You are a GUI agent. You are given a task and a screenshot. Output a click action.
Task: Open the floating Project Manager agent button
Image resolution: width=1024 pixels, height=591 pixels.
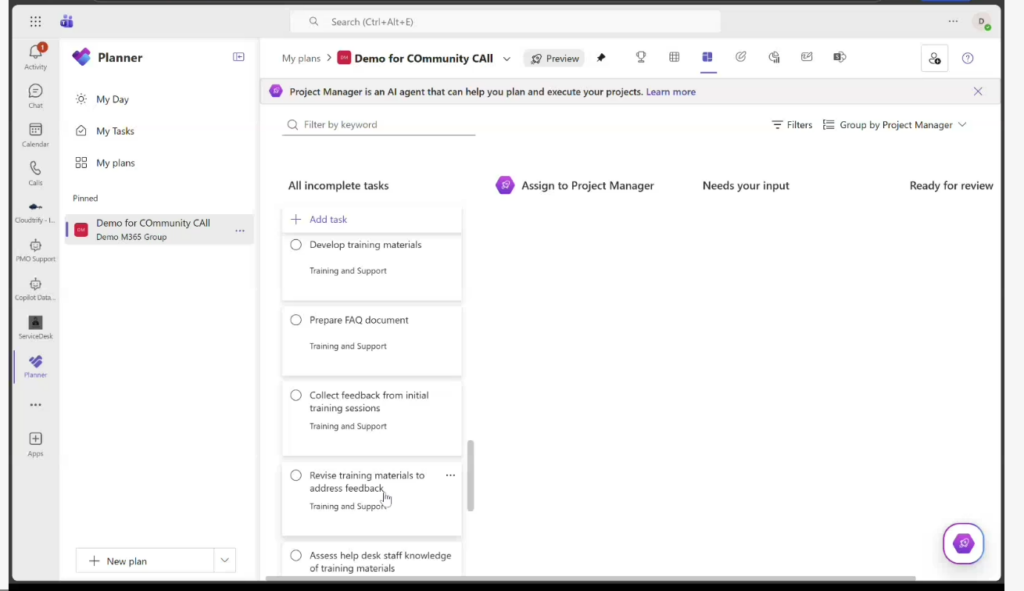click(963, 543)
